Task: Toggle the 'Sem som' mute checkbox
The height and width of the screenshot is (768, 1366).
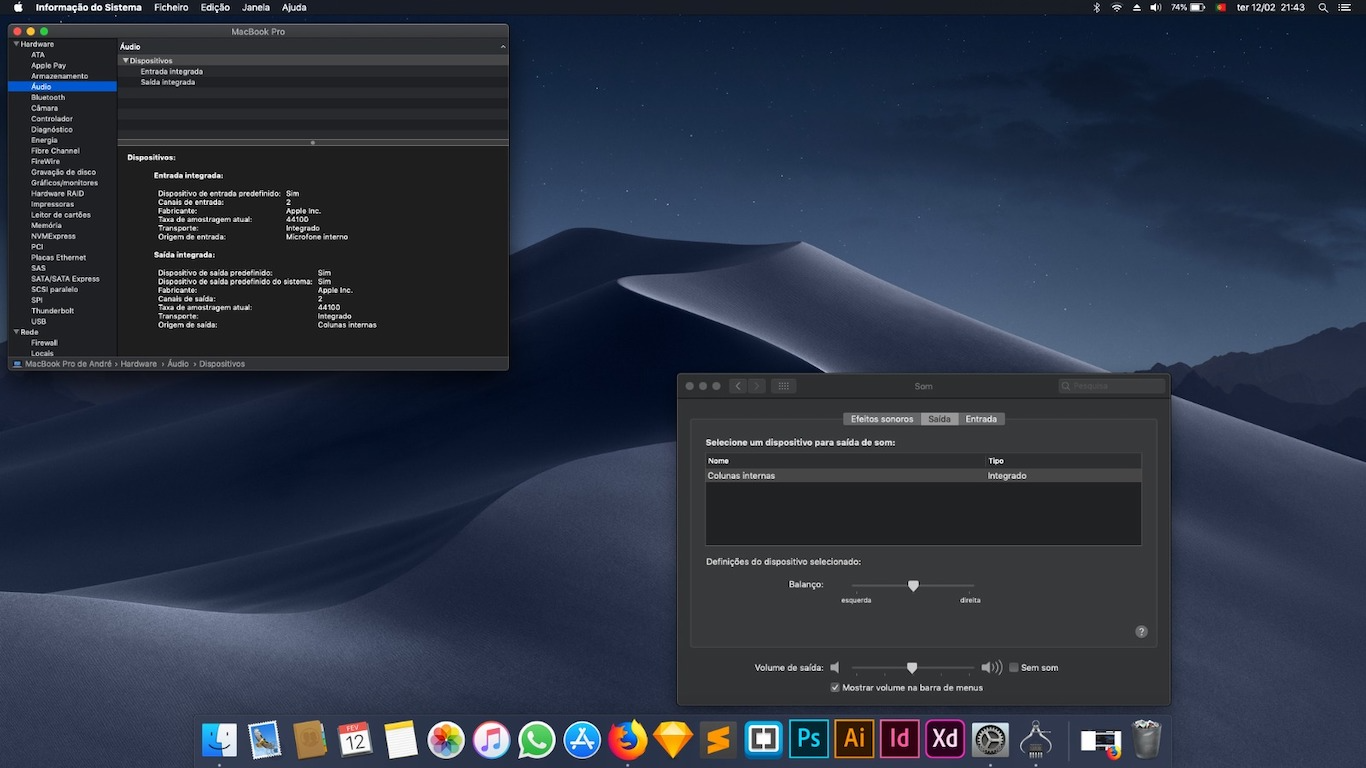Action: (x=1014, y=667)
